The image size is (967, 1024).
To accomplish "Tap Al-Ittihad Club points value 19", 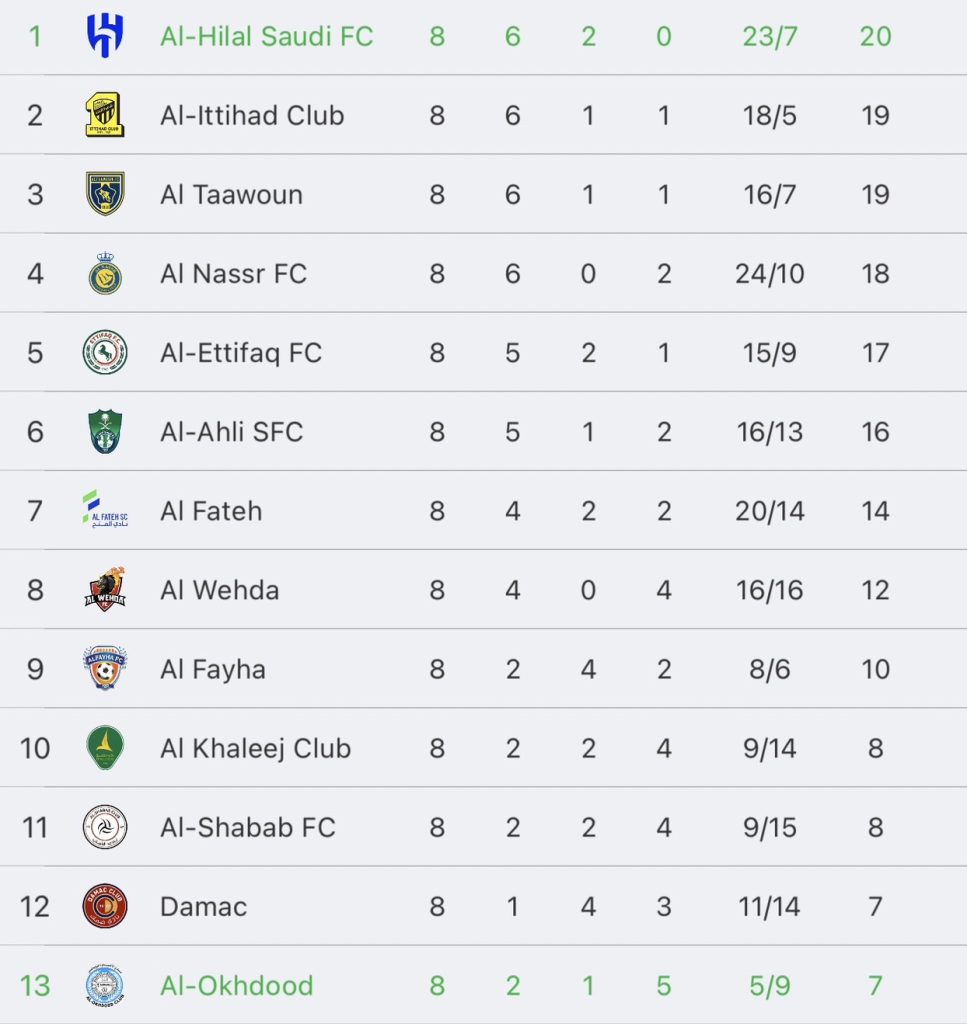I will click(875, 116).
